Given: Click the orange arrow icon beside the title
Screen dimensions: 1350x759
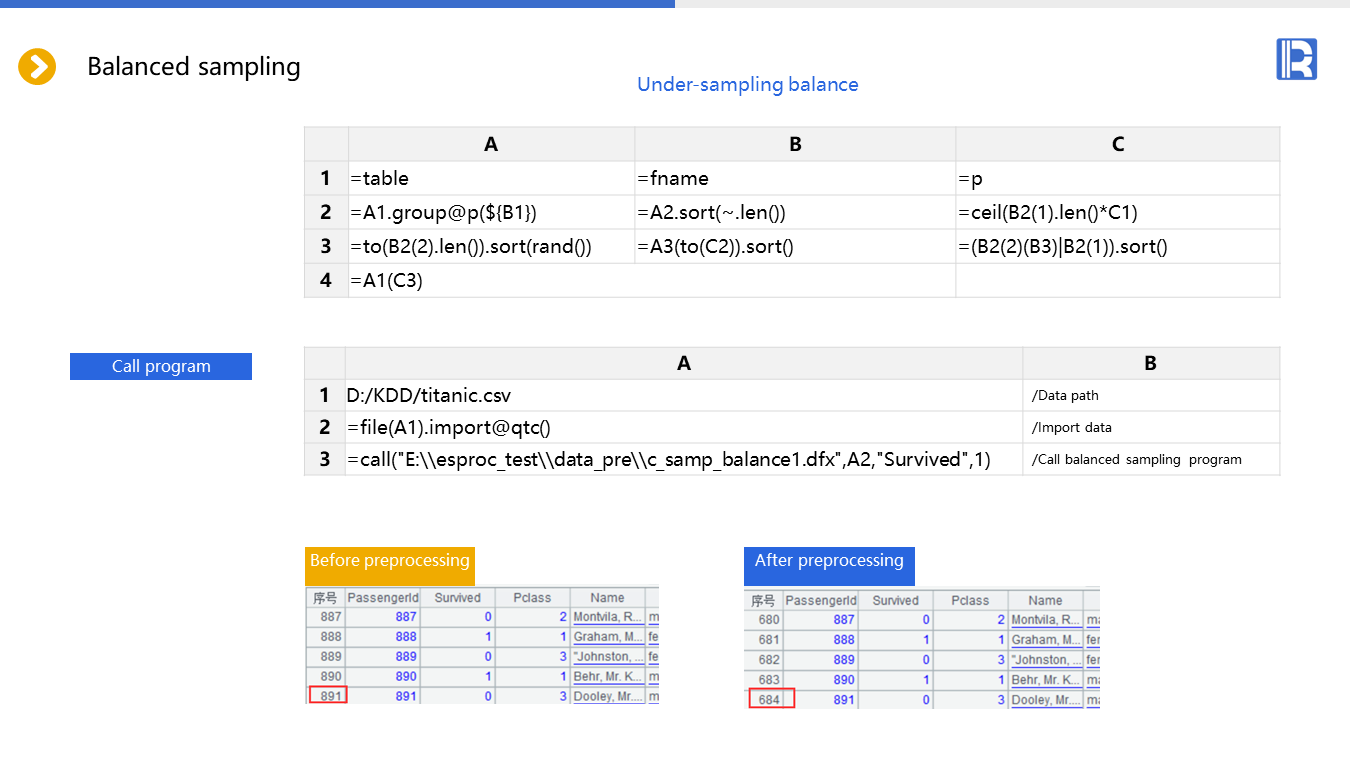Looking at the screenshot, I should tap(37, 67).
